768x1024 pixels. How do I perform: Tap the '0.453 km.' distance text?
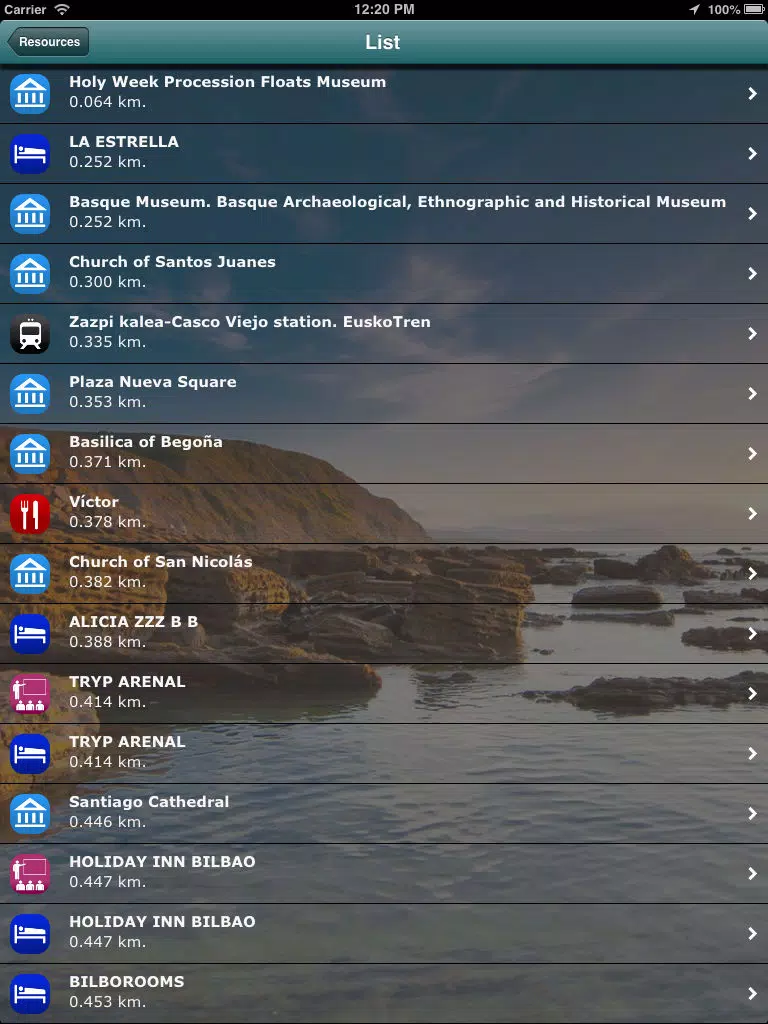point(108,1002)
